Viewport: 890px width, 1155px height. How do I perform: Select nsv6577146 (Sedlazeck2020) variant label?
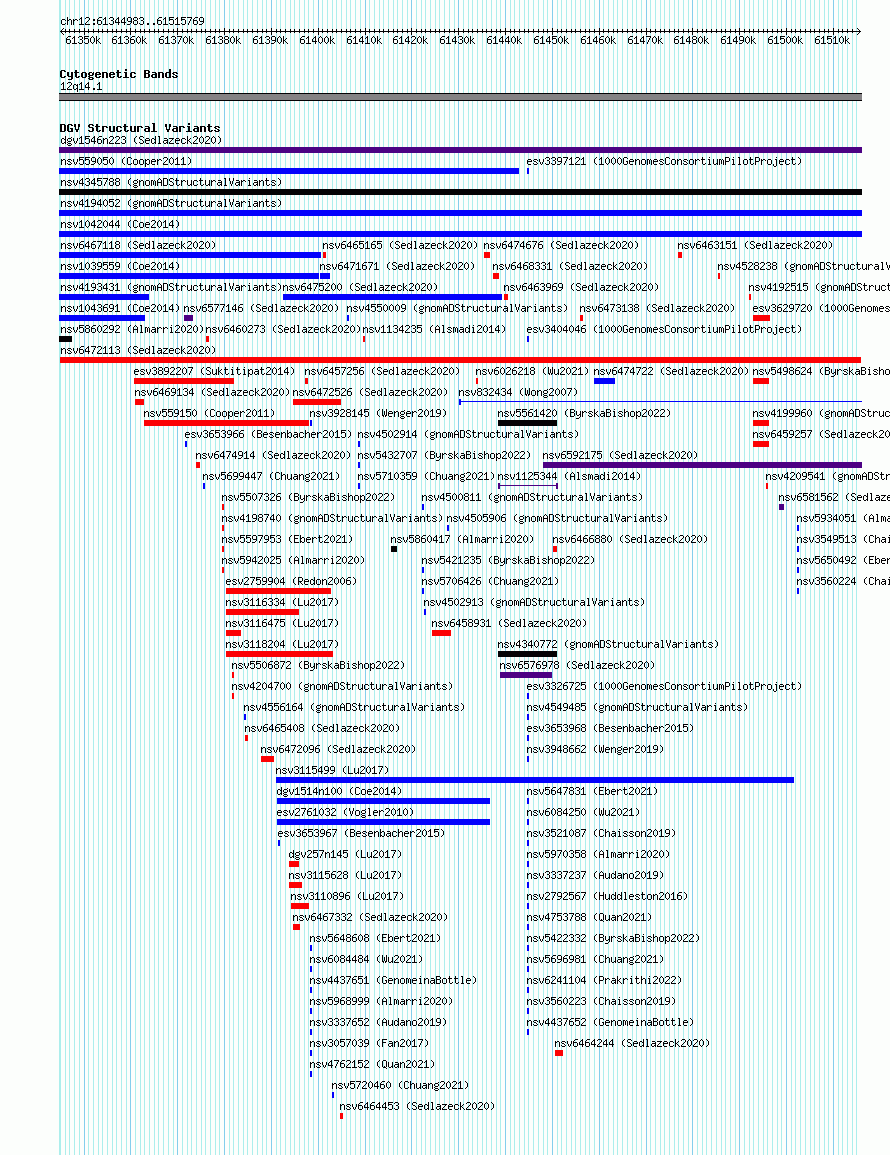261,308
